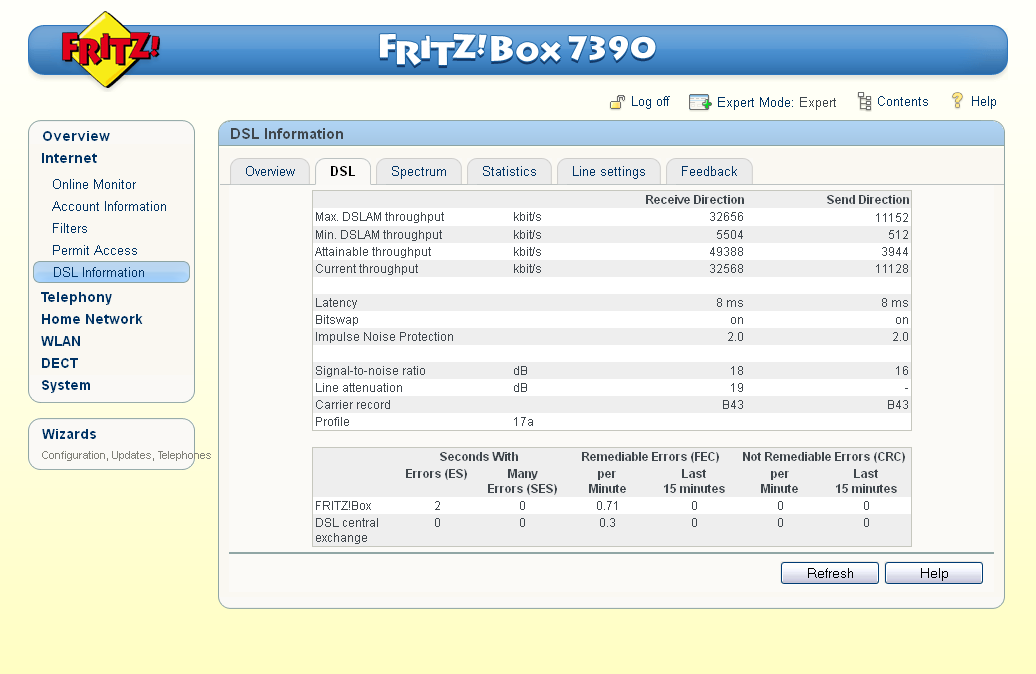Switch to the Overview tab
Viewport: 1036px width, 674px height.
(269, 171)
